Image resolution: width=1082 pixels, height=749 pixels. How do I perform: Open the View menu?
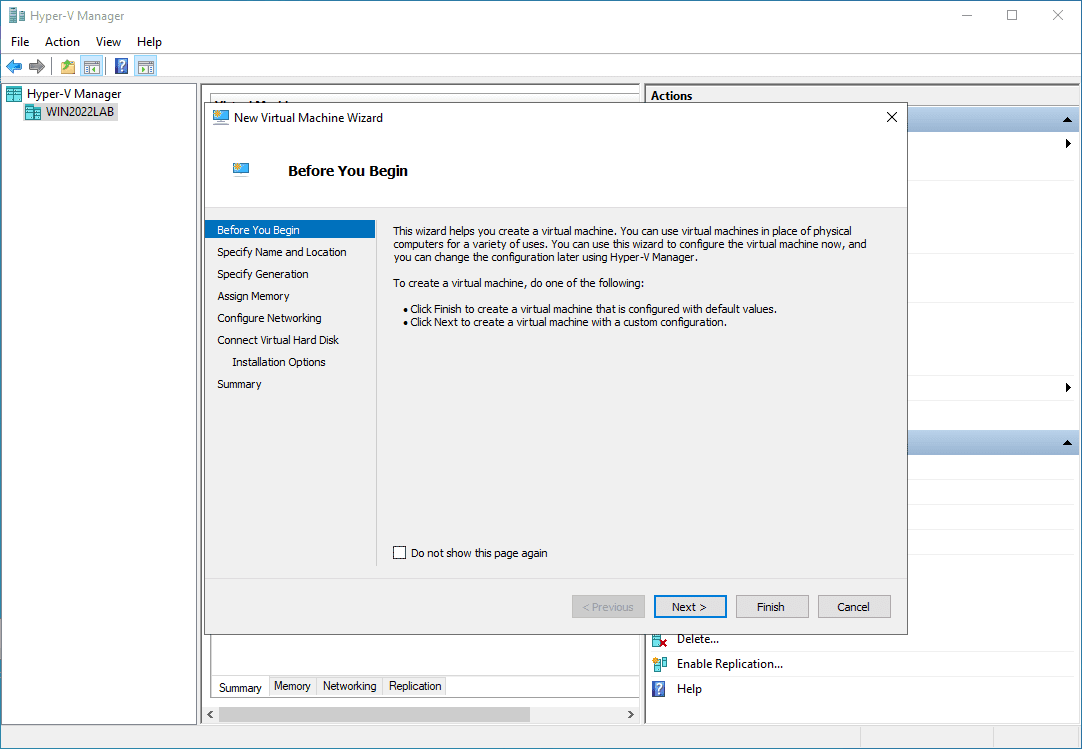[108, 42]
